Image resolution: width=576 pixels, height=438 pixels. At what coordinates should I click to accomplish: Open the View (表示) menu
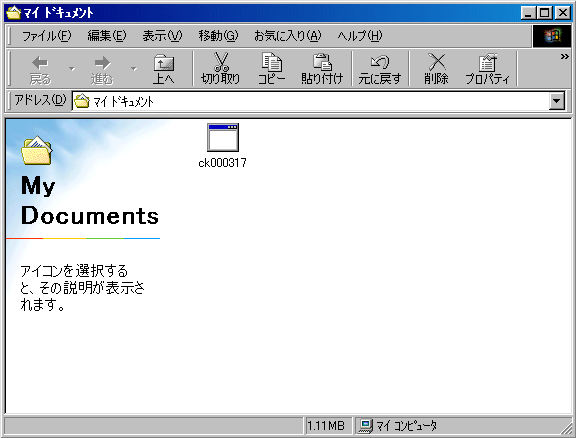click(162, 36)
